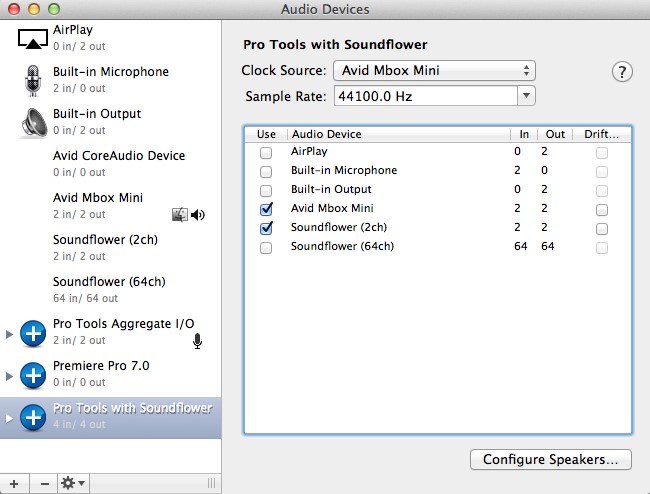
Task: Toggle drift correction for Soundflower (64ch)
Action: [601, 248]
